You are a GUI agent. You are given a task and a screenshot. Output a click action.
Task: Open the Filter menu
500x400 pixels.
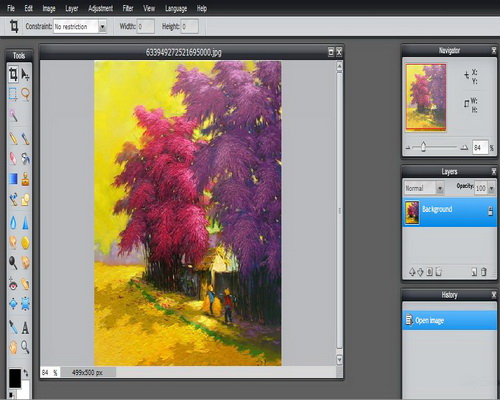tap(128, 8)
